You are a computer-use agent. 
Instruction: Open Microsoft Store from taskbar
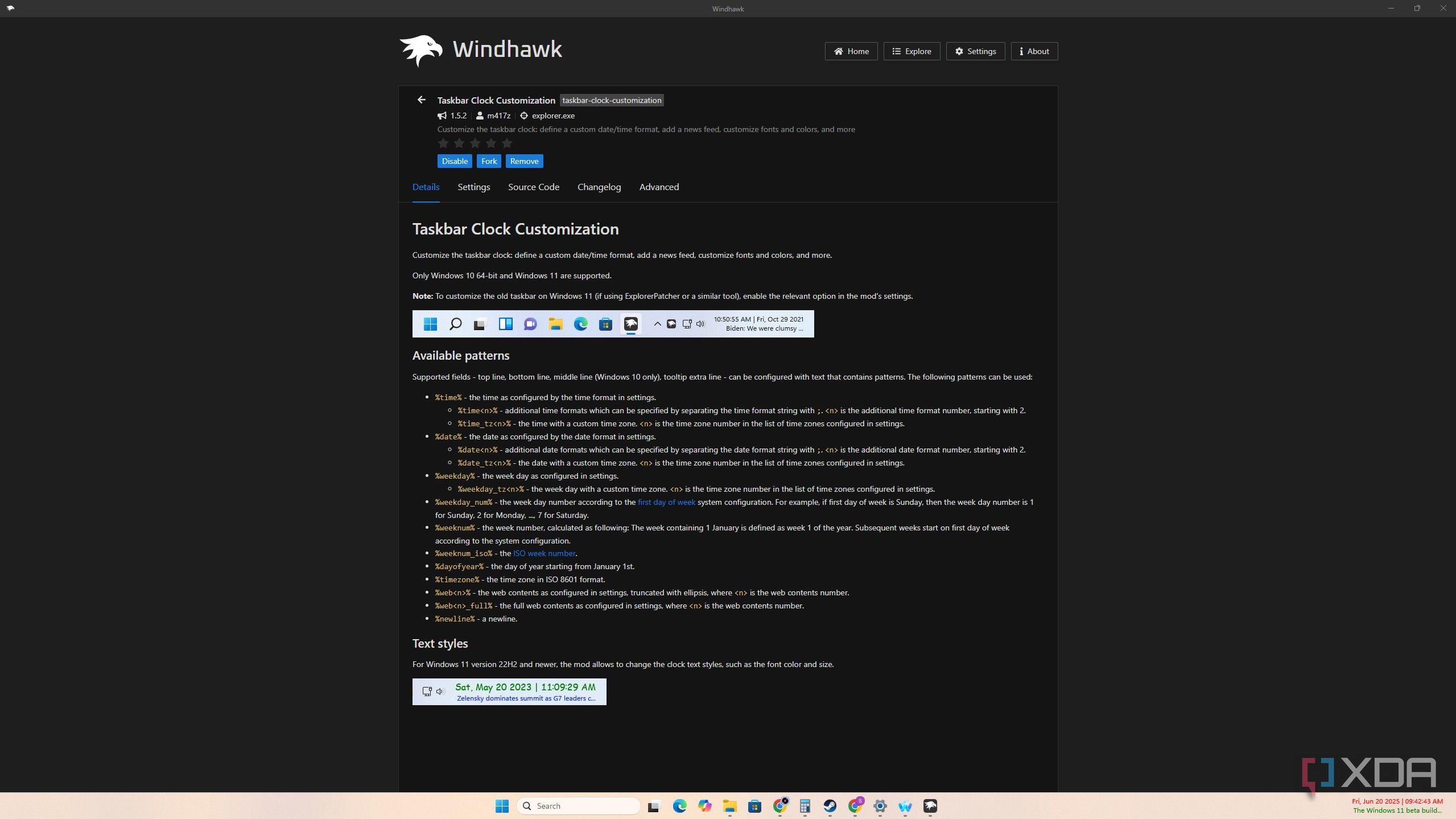click(754, 806)
